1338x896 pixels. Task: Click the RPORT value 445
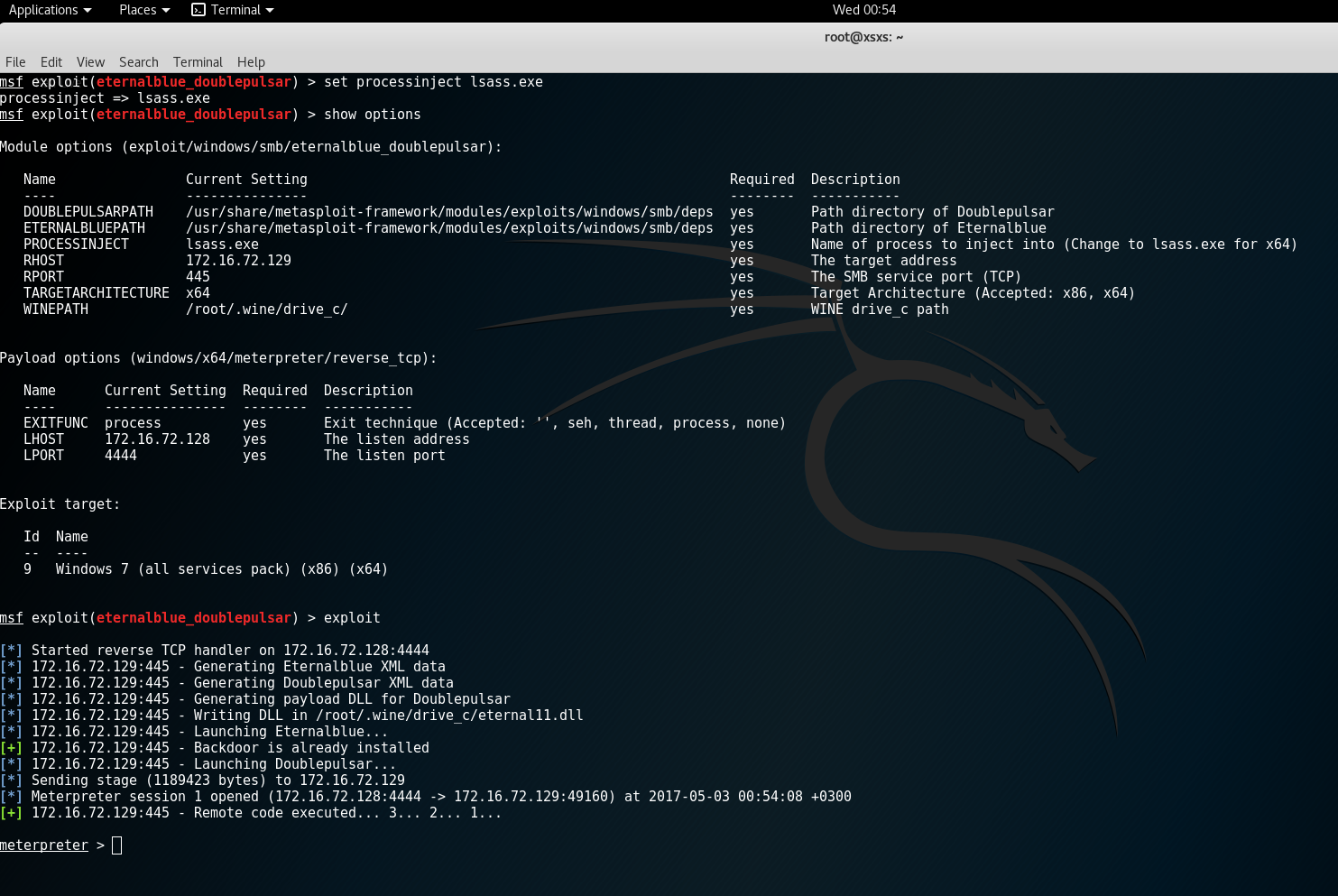click(198, 277)
